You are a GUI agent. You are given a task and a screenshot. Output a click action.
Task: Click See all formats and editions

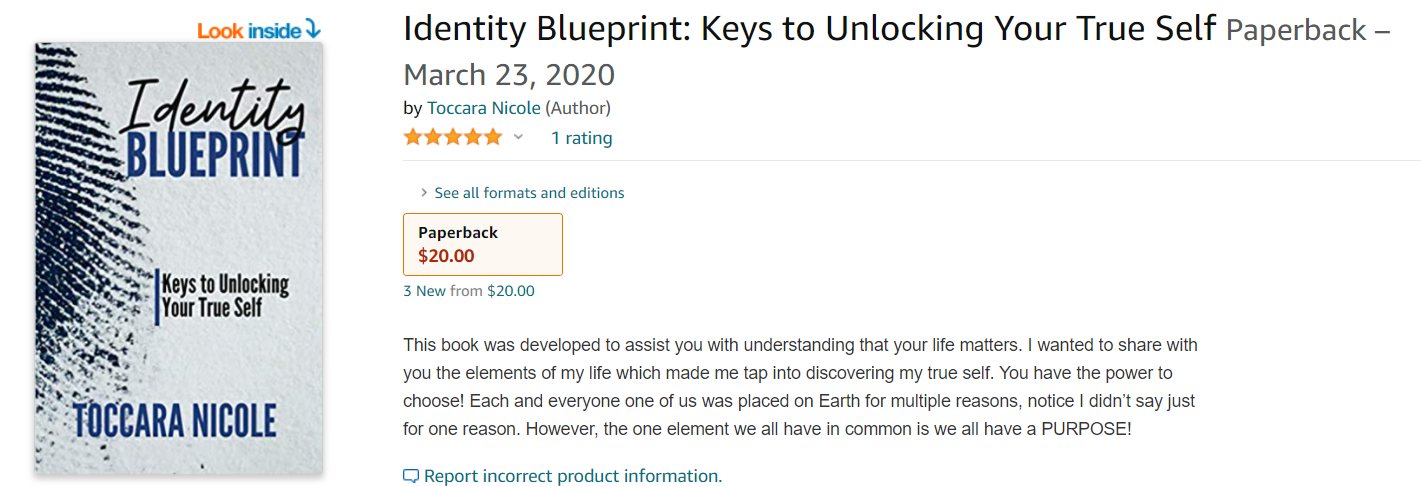coord(529,193)
